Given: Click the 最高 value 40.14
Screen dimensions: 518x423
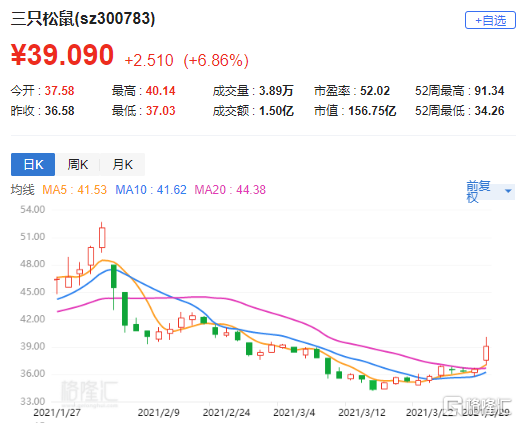Looking at the screenshot, I should tap(160, 91).
